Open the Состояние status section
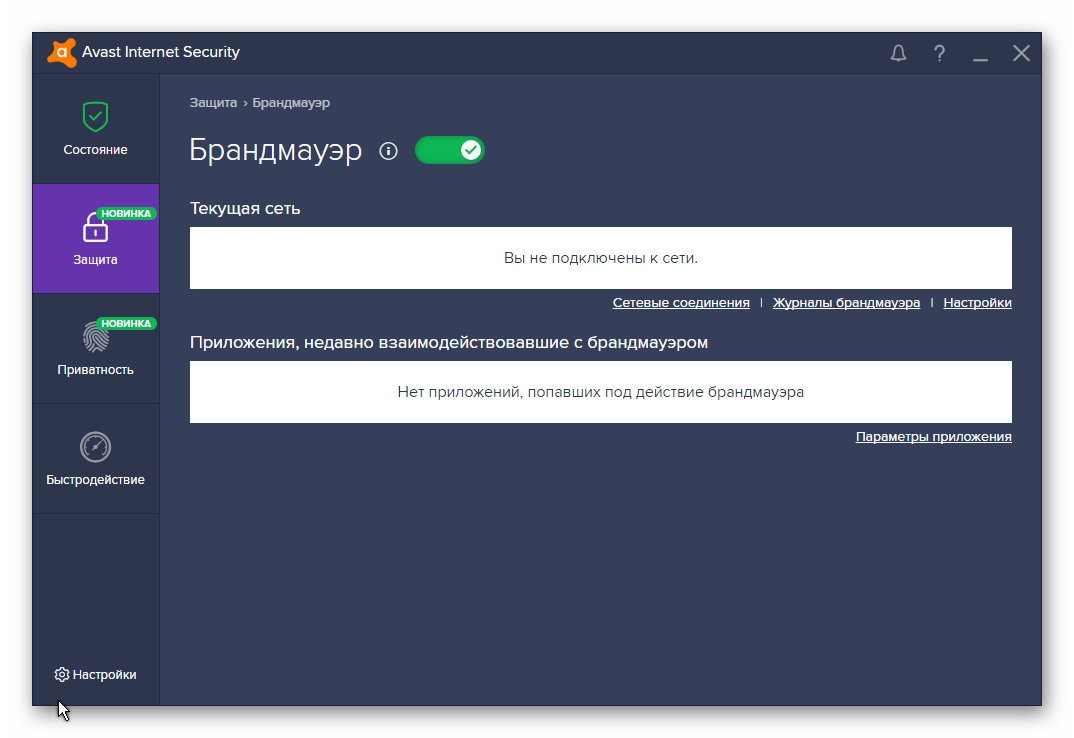This screenshot has height=738, width=1074. (x=95, y=129)
